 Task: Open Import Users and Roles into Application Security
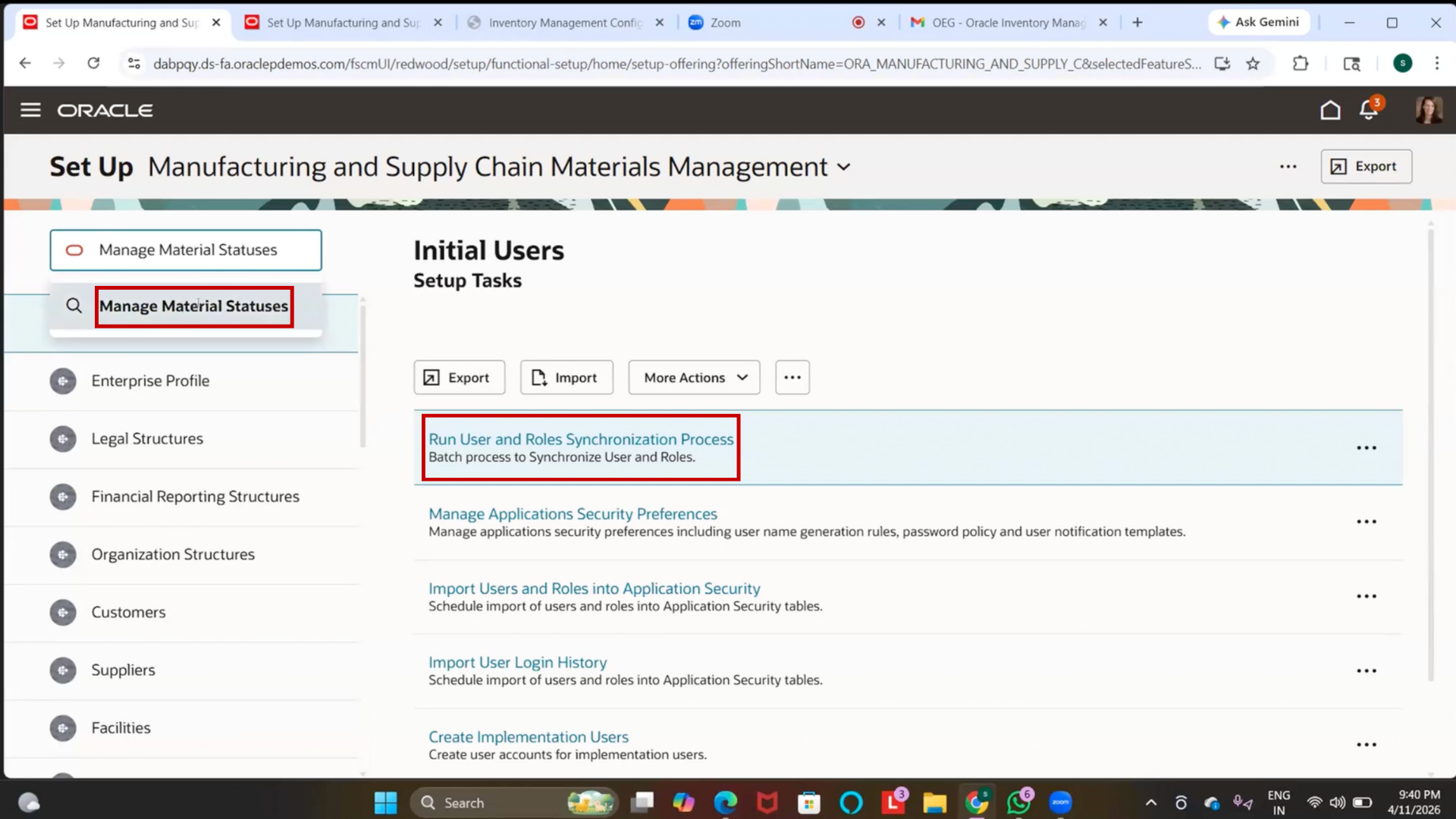tap(594, 589)
